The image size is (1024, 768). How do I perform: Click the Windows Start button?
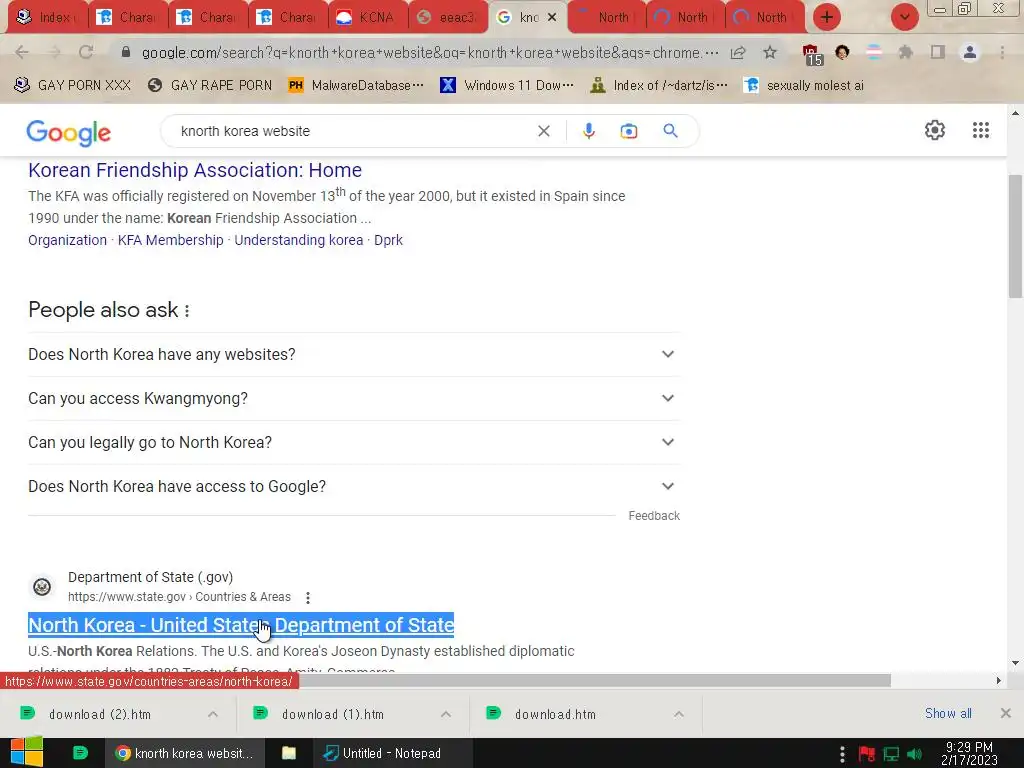(x=27, y=752)
